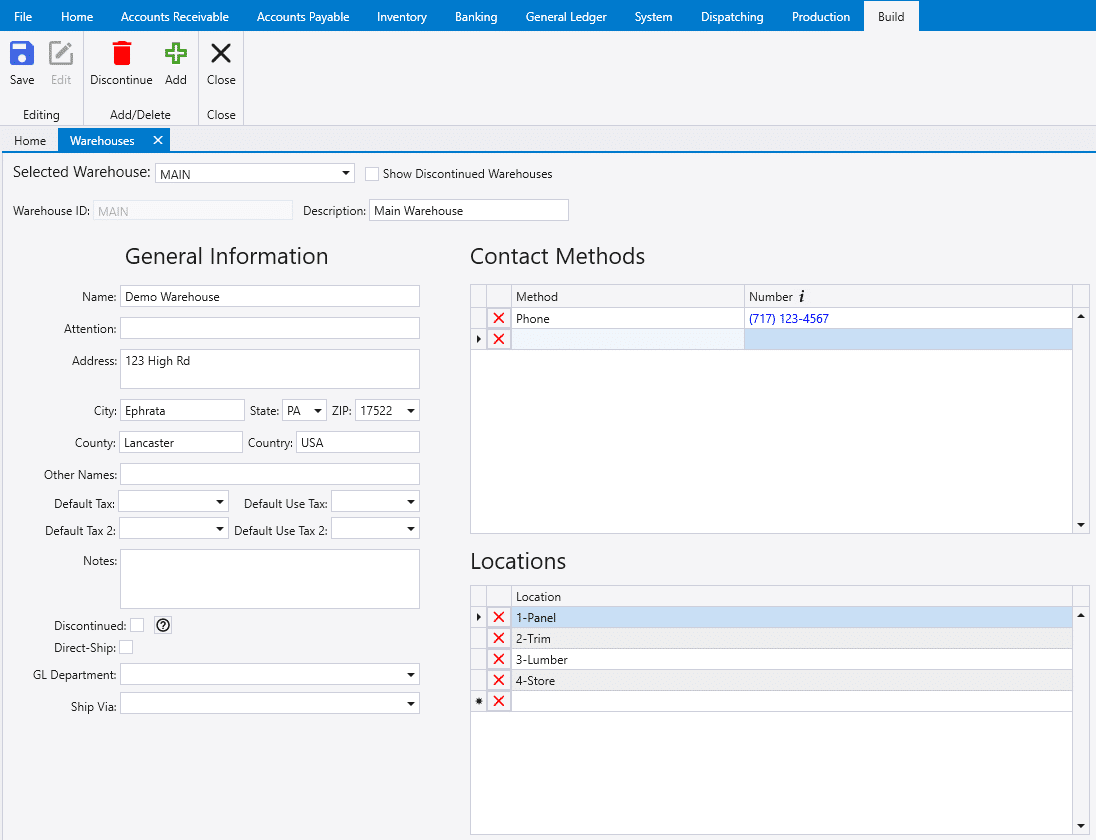Viewport: 1096px width, 840px height.
Task: Switch to the Home document tab
Action: pos(30,140)
